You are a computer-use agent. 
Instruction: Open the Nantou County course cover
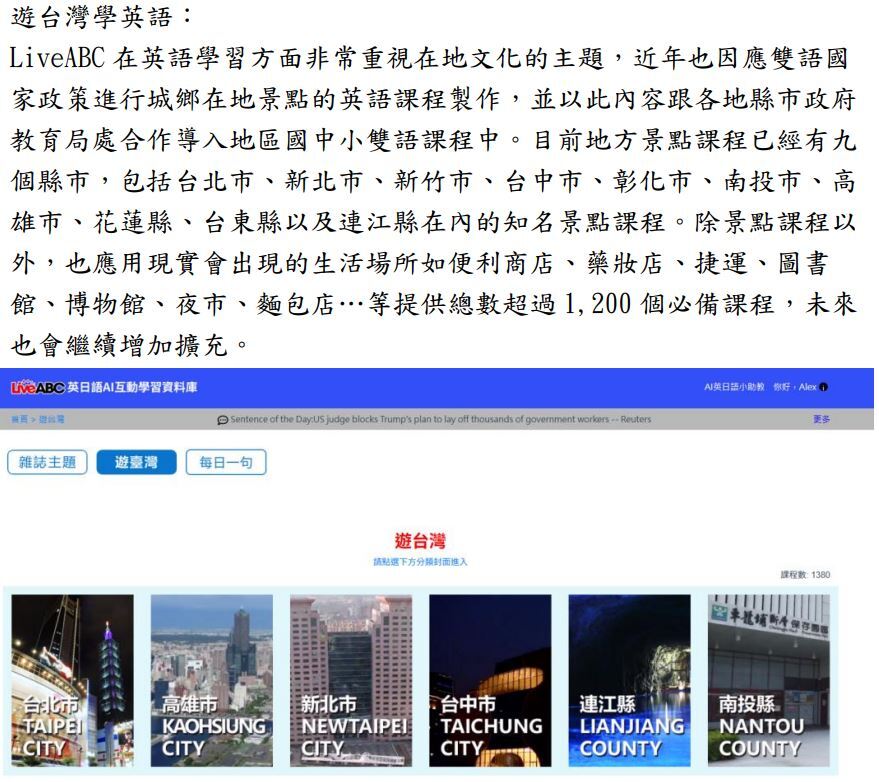click(x=768, y=680)
